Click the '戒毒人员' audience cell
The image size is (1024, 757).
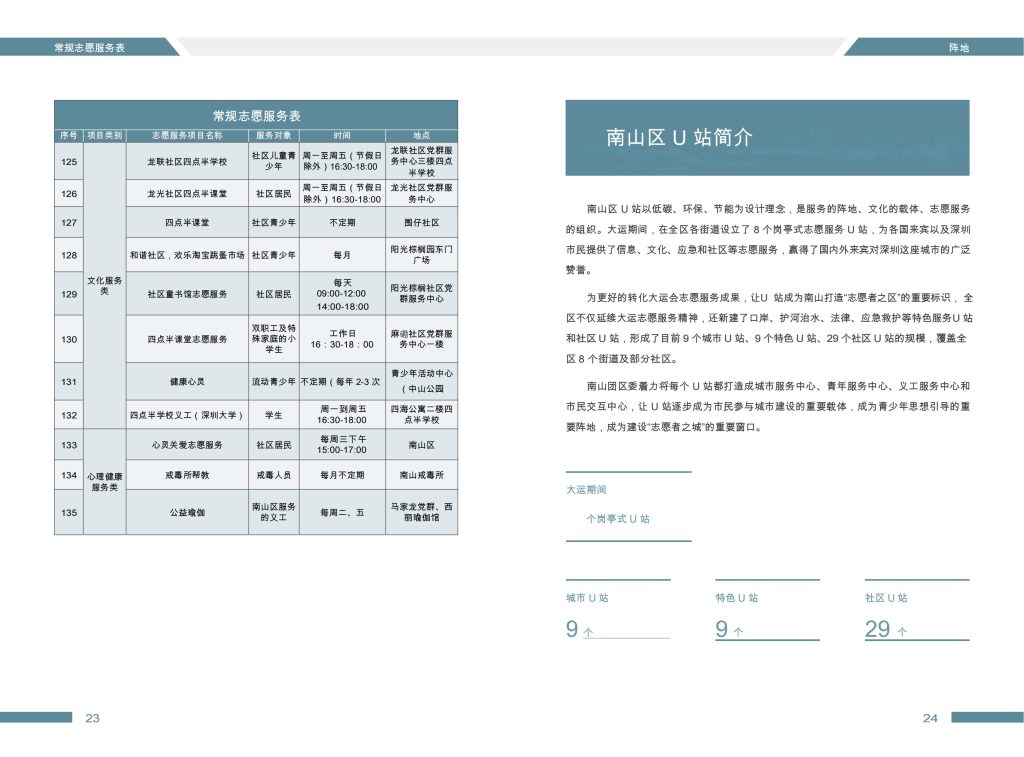(x=274, y=475)
